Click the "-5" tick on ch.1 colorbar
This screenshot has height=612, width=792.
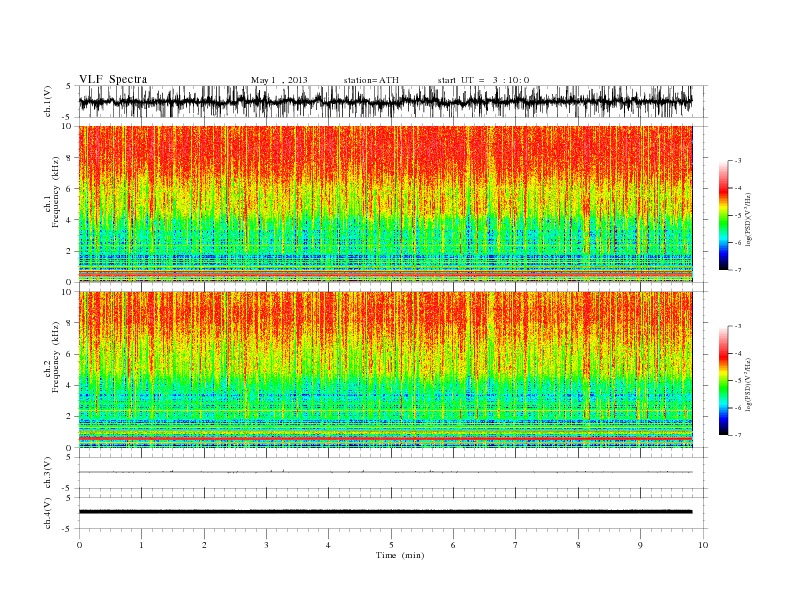(737, 216)
